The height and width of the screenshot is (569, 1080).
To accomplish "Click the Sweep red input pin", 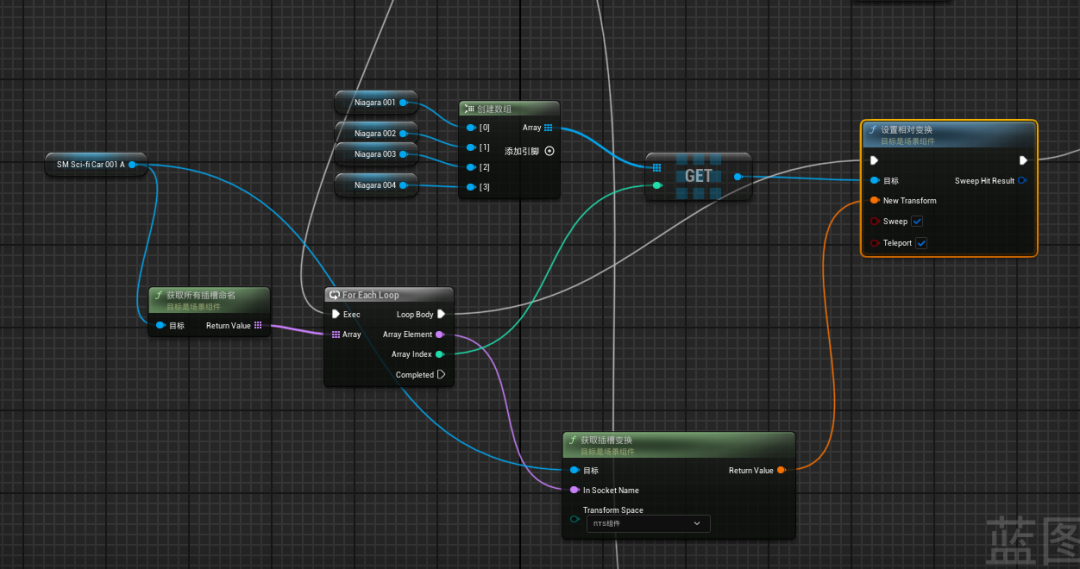I will pos(875,221).
